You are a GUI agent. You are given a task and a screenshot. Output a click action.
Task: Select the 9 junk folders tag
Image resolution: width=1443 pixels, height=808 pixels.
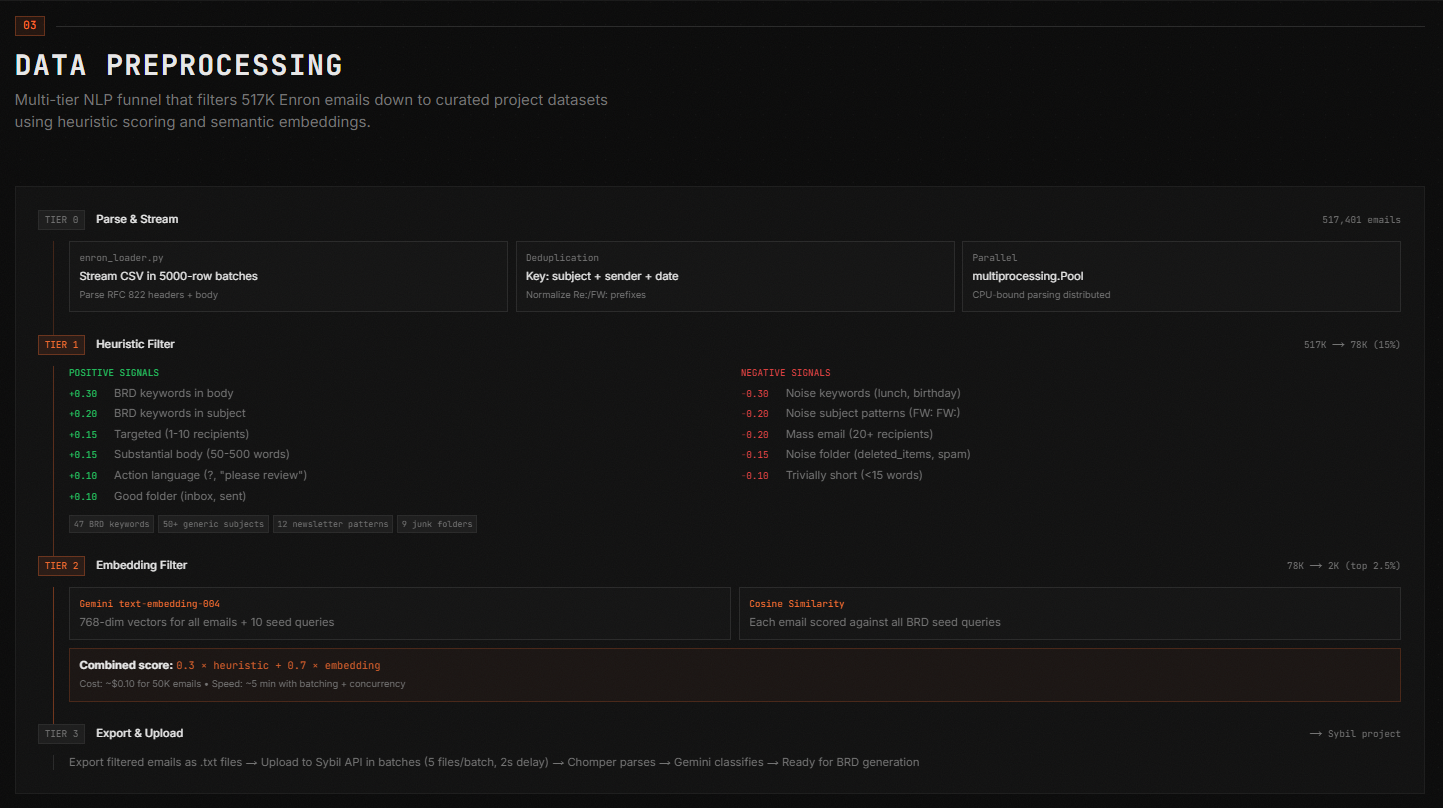coord(436,524)
